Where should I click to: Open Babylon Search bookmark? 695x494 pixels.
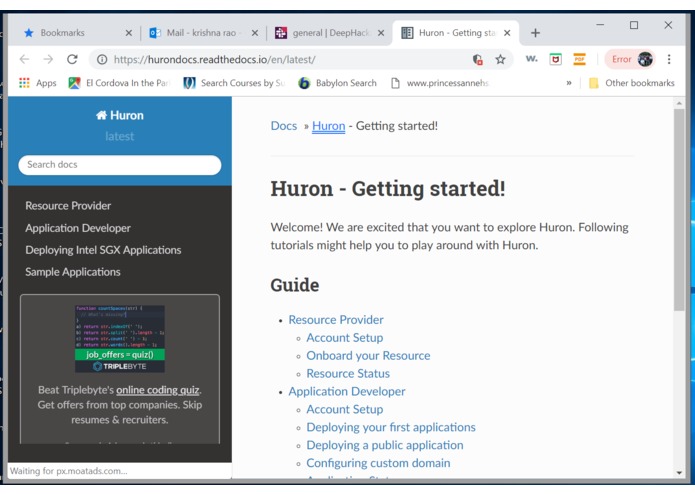(x=337, y=83)
